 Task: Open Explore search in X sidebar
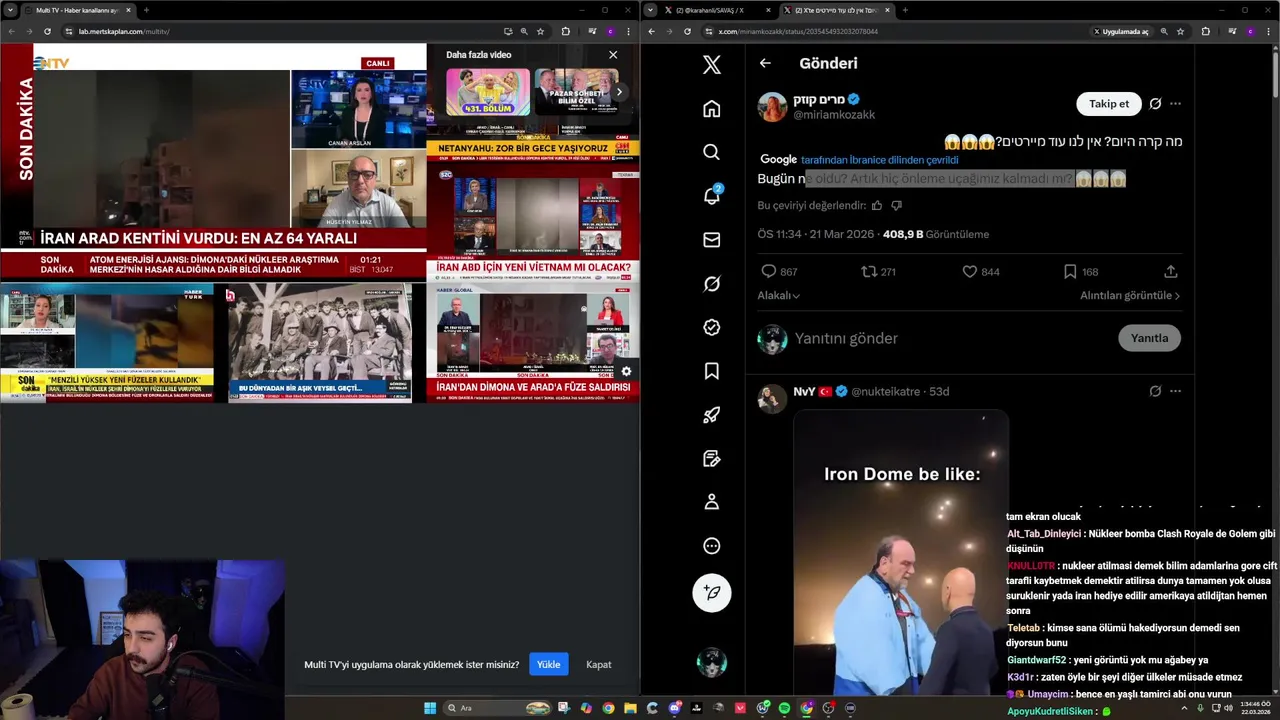tap(712, 152)
